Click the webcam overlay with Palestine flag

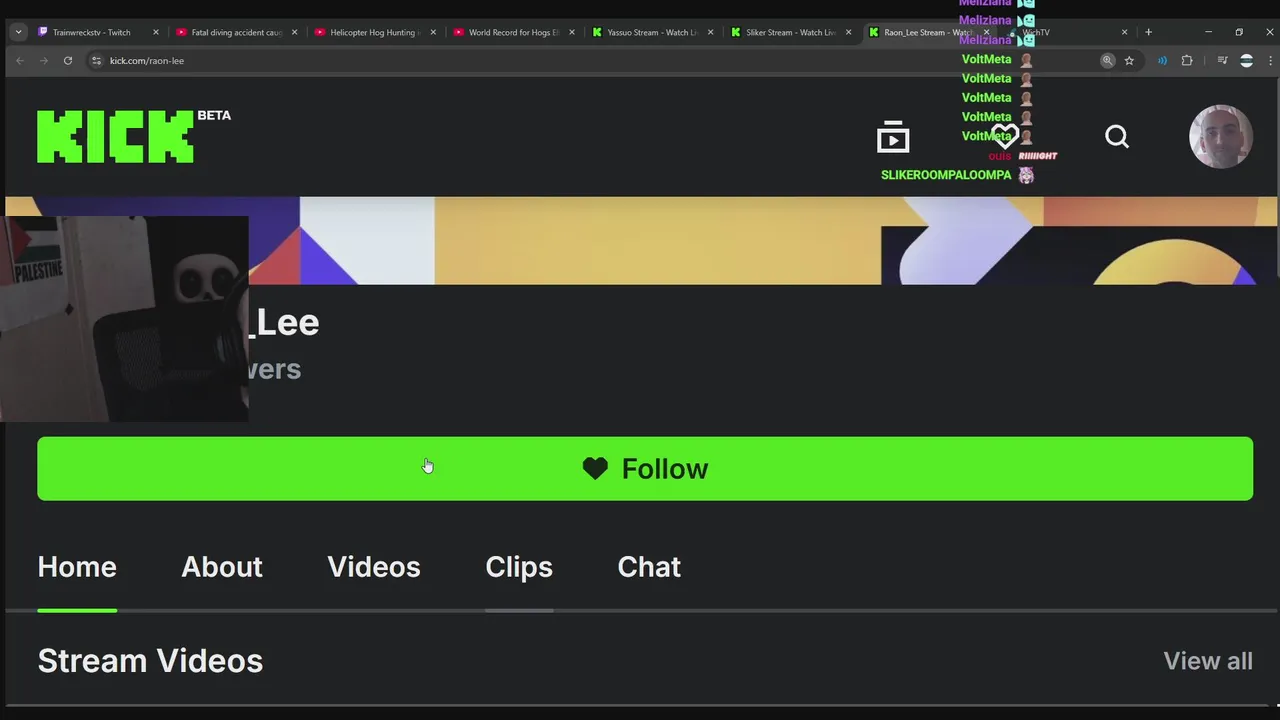click(124, 318)
